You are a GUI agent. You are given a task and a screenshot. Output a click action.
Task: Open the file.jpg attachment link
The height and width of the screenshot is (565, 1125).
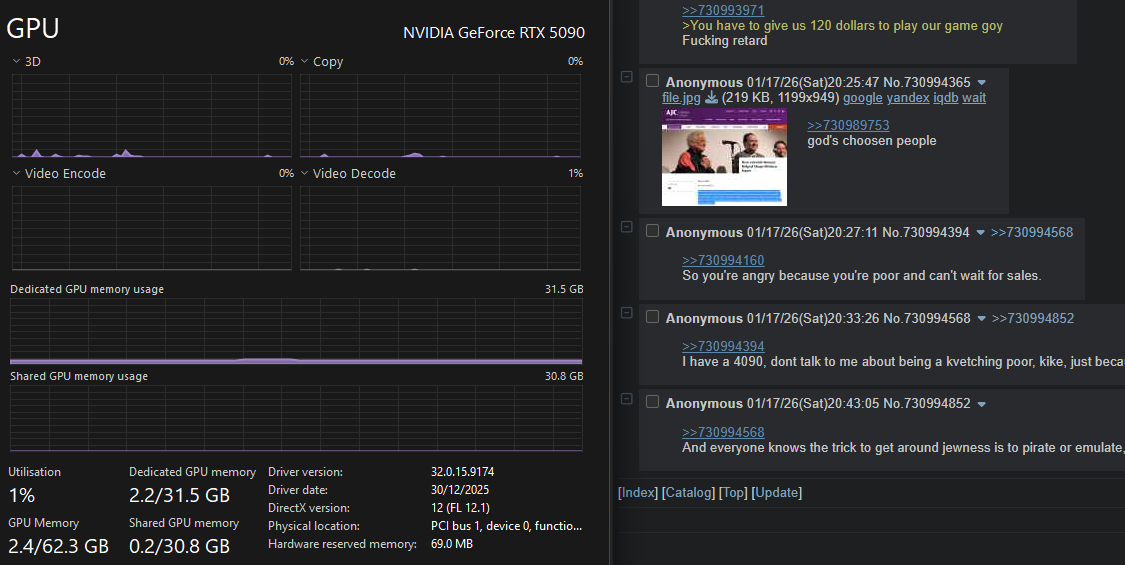click(681, 98)
